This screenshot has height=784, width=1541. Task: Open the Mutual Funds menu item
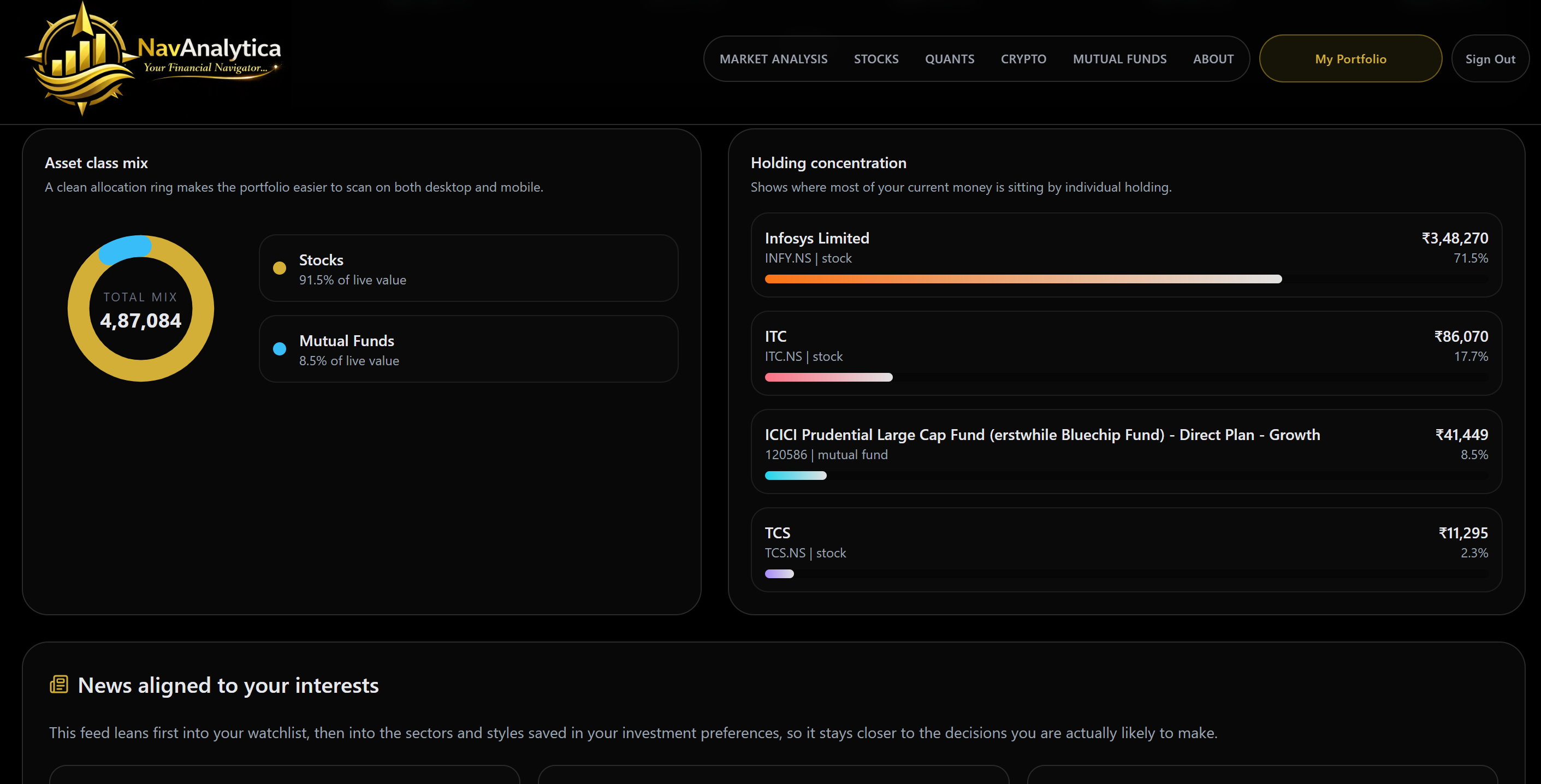pyautogui.click(x=1119, y=58)
